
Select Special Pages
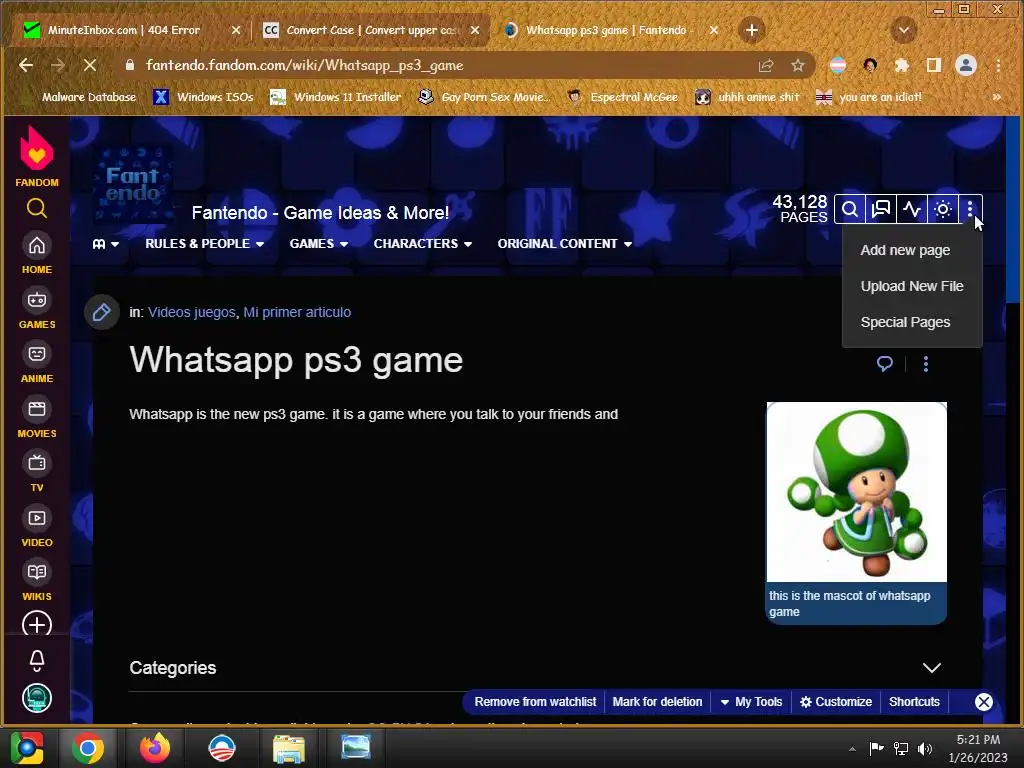click(x=905, y=322)
